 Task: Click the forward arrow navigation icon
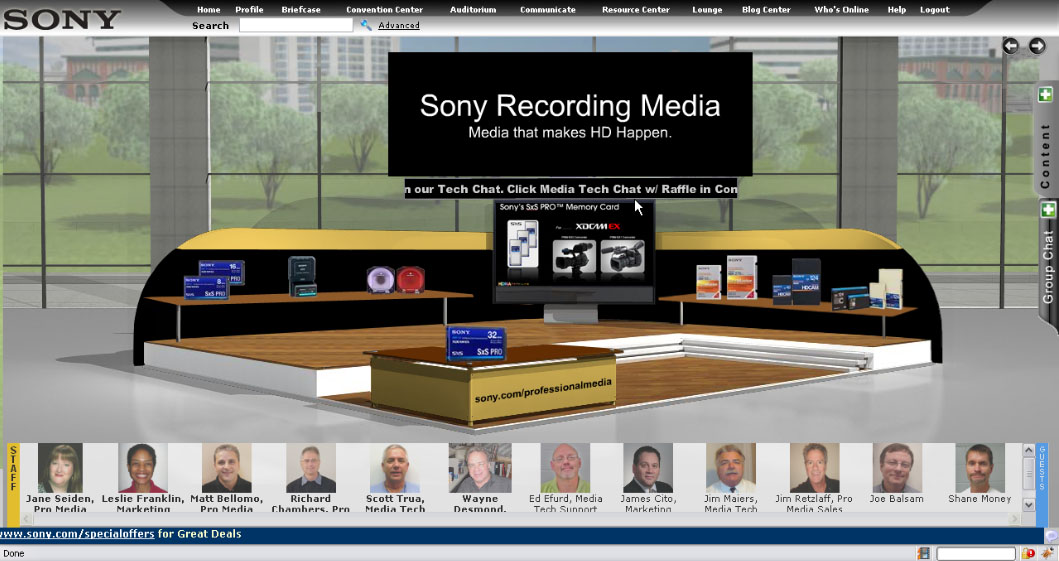tap(1037, 45)
